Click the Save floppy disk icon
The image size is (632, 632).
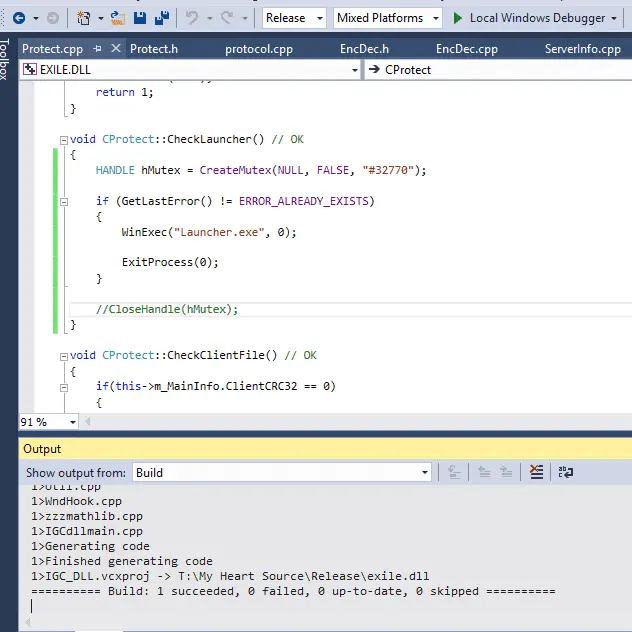(140, 18)
